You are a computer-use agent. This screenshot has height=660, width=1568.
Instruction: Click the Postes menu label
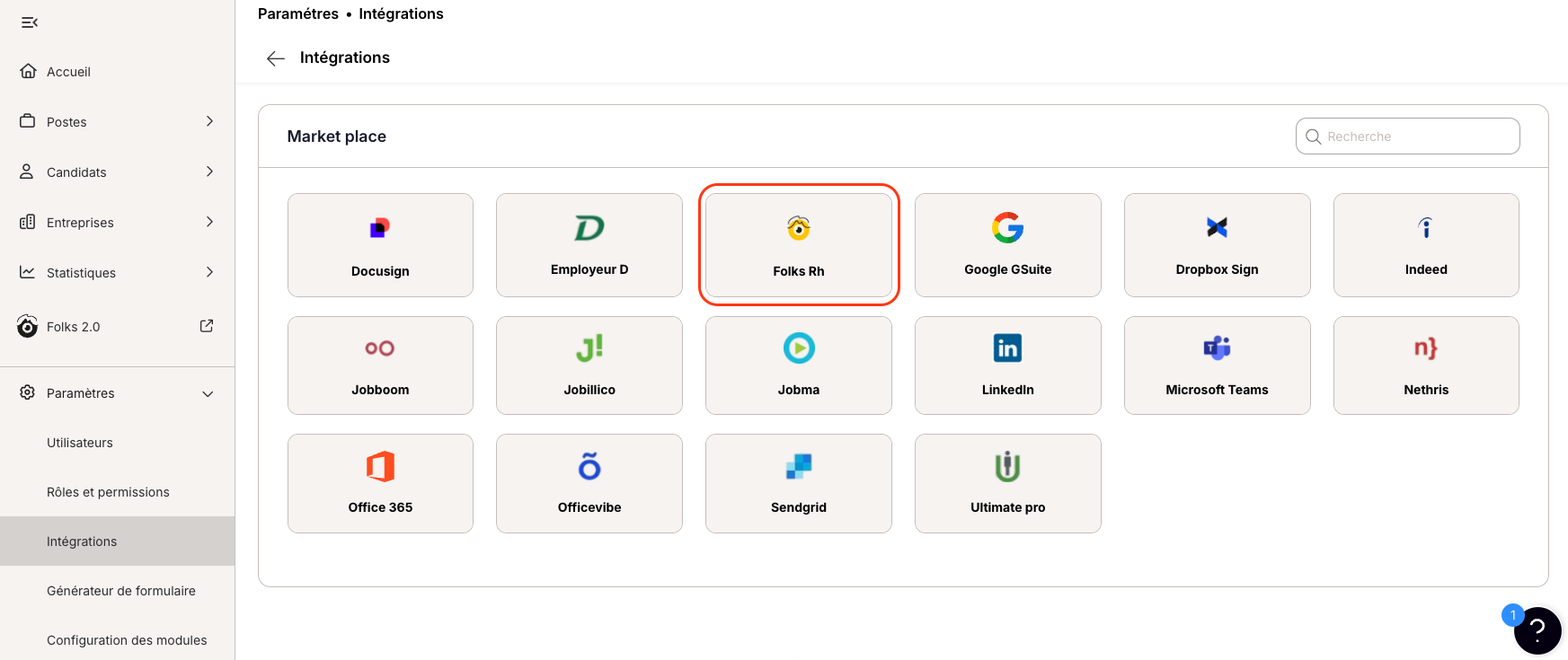pos(66,122)
